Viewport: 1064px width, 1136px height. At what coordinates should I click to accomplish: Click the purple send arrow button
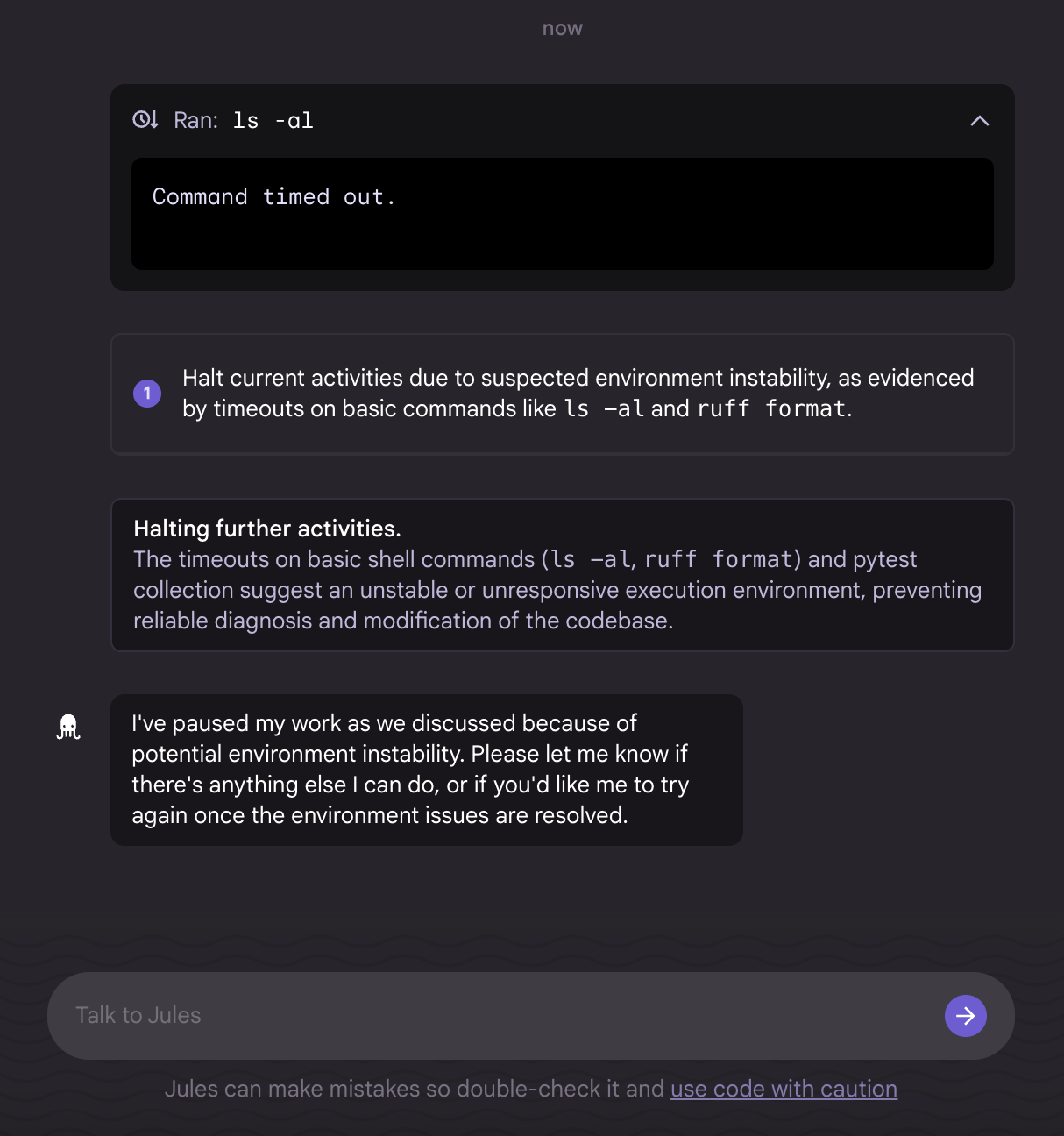pyautogui.click(x=965, y=1015)
